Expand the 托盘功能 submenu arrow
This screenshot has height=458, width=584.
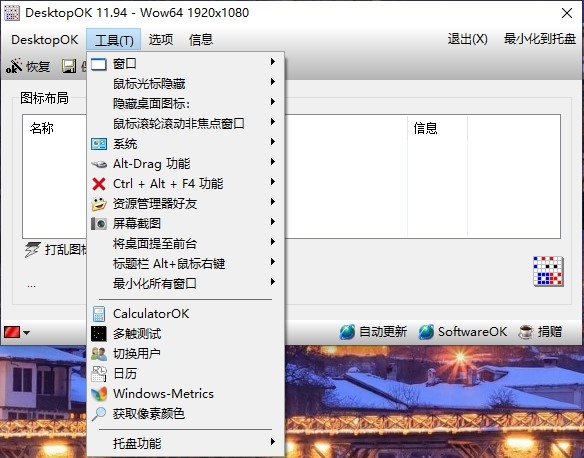(x=273, y=442)
